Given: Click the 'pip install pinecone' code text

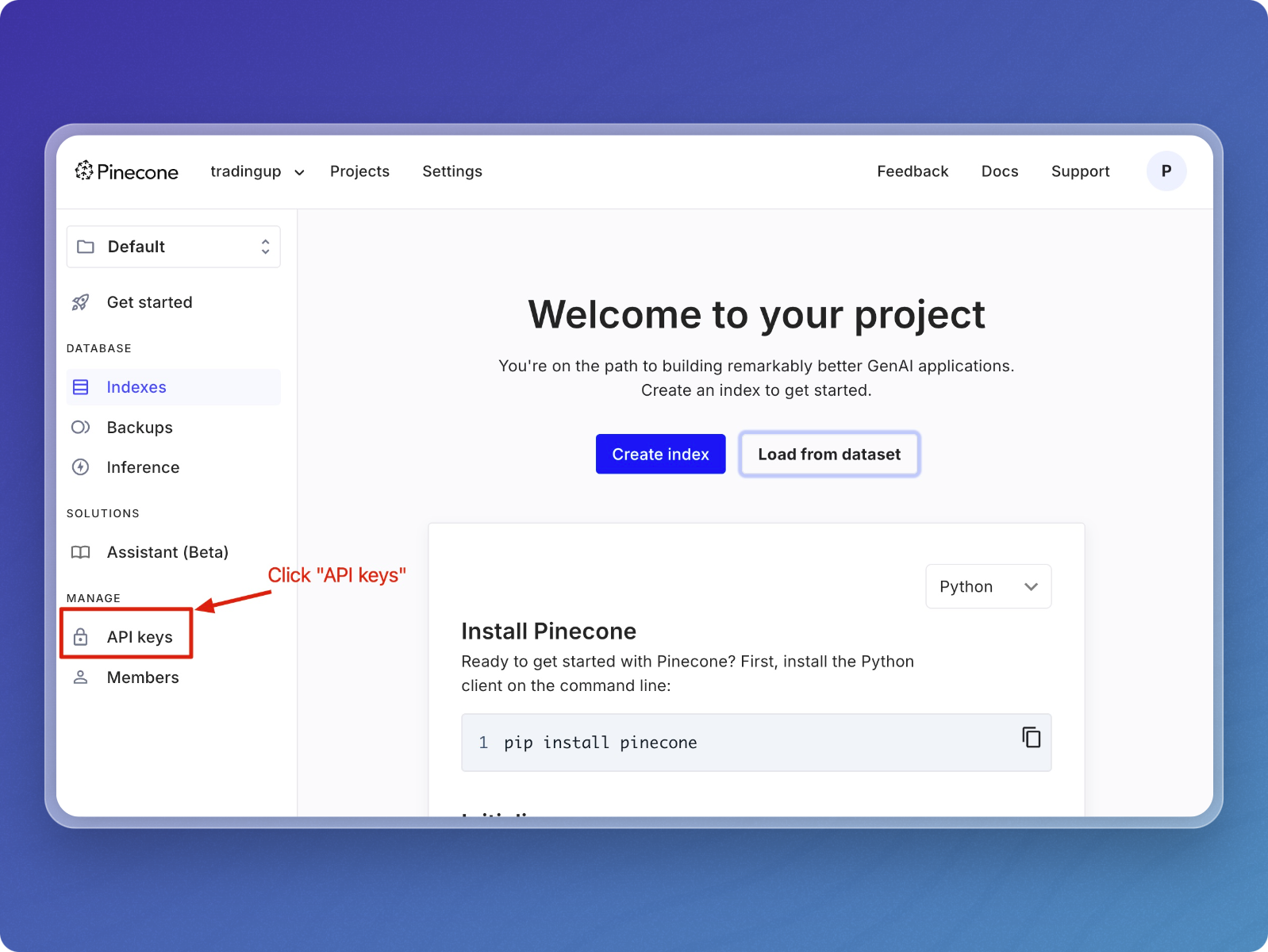Looking at the screenshot, I should point(601,743).
